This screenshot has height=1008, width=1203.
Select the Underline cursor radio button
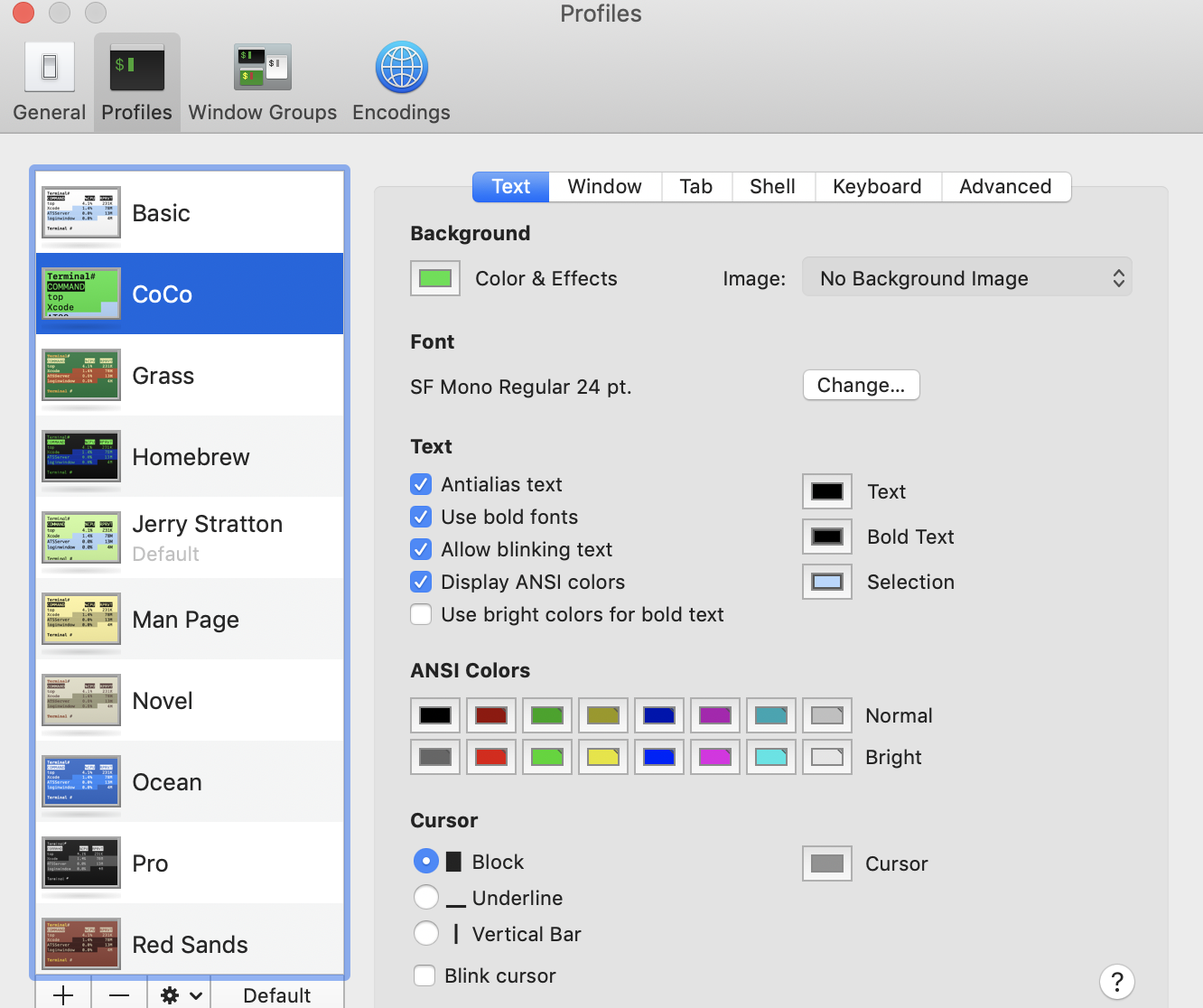coord(426,898)
